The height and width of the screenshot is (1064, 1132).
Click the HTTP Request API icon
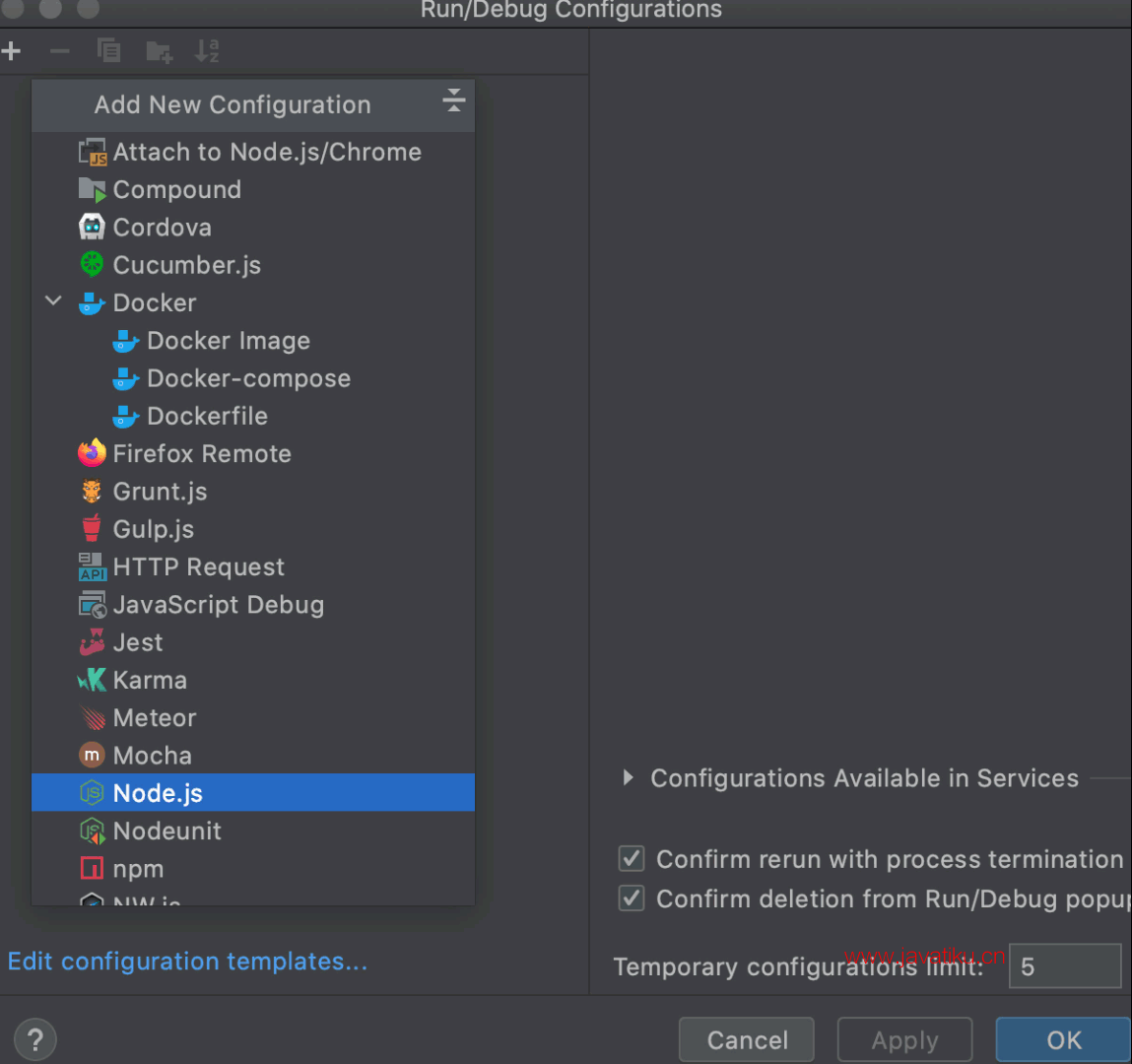pos(92,566)
